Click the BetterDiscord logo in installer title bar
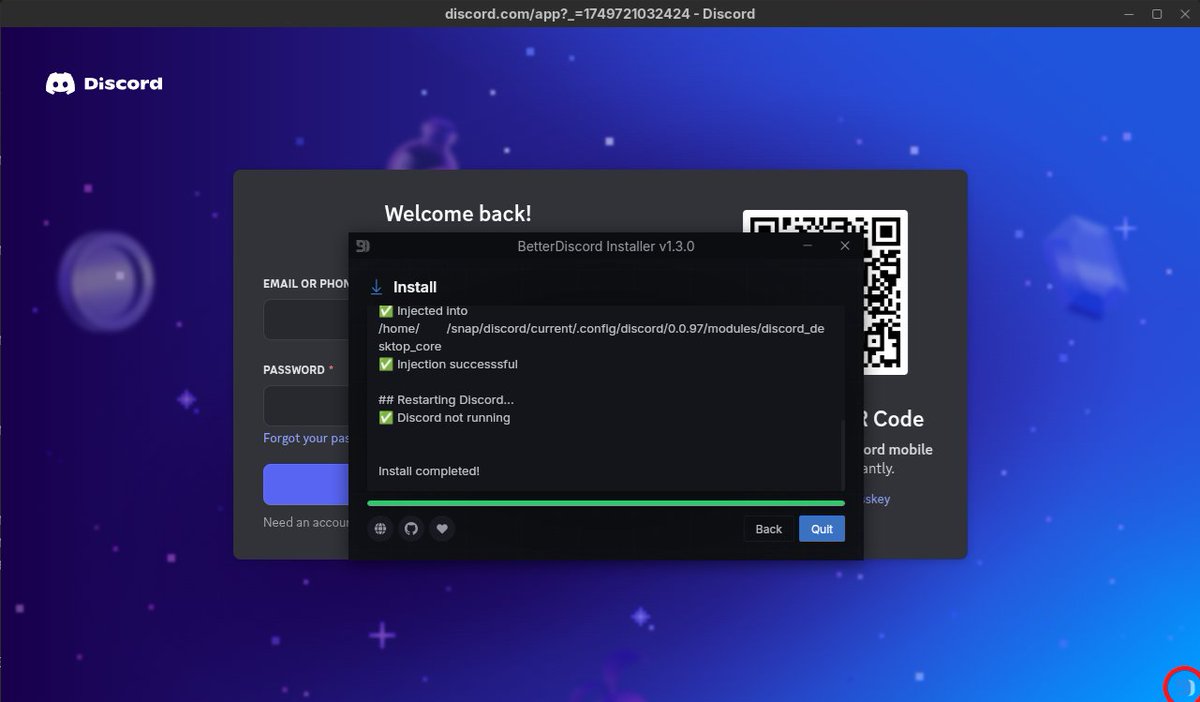Image resolution: width=1200 pixels, height=702 pixels. point(364,246)
